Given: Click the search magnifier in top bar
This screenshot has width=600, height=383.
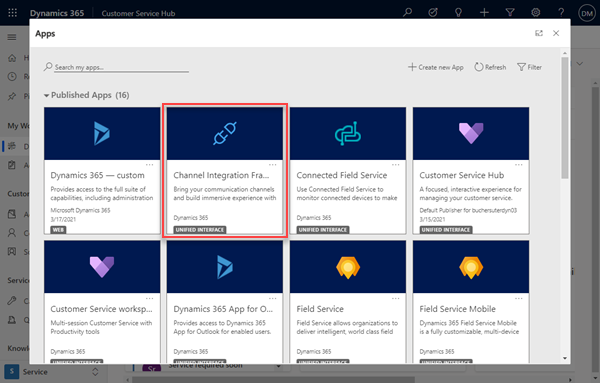Looking at the screenshot, I should pos(408,13).
